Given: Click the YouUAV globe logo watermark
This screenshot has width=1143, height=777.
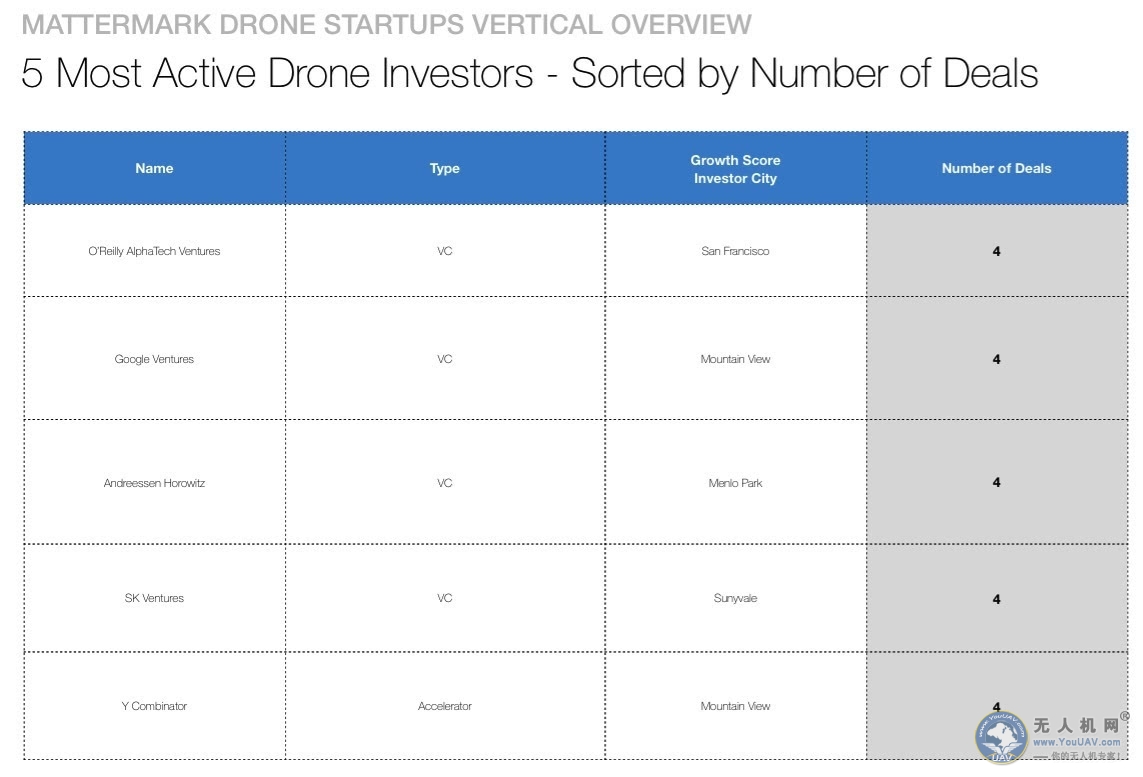Looking at the screenshot, I should [x=1001, y=739].
